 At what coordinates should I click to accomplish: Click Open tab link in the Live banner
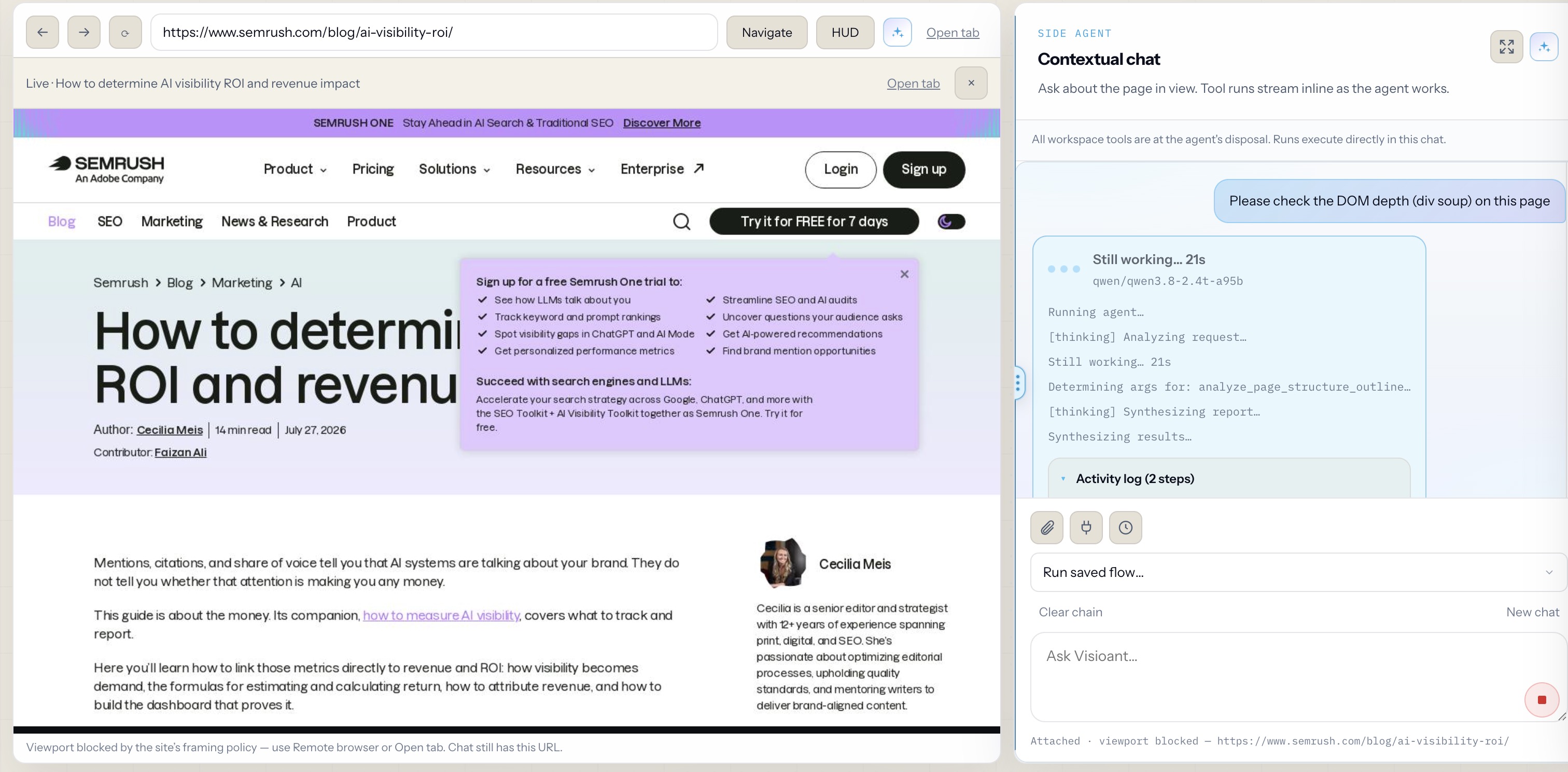[x=913, y=84]
